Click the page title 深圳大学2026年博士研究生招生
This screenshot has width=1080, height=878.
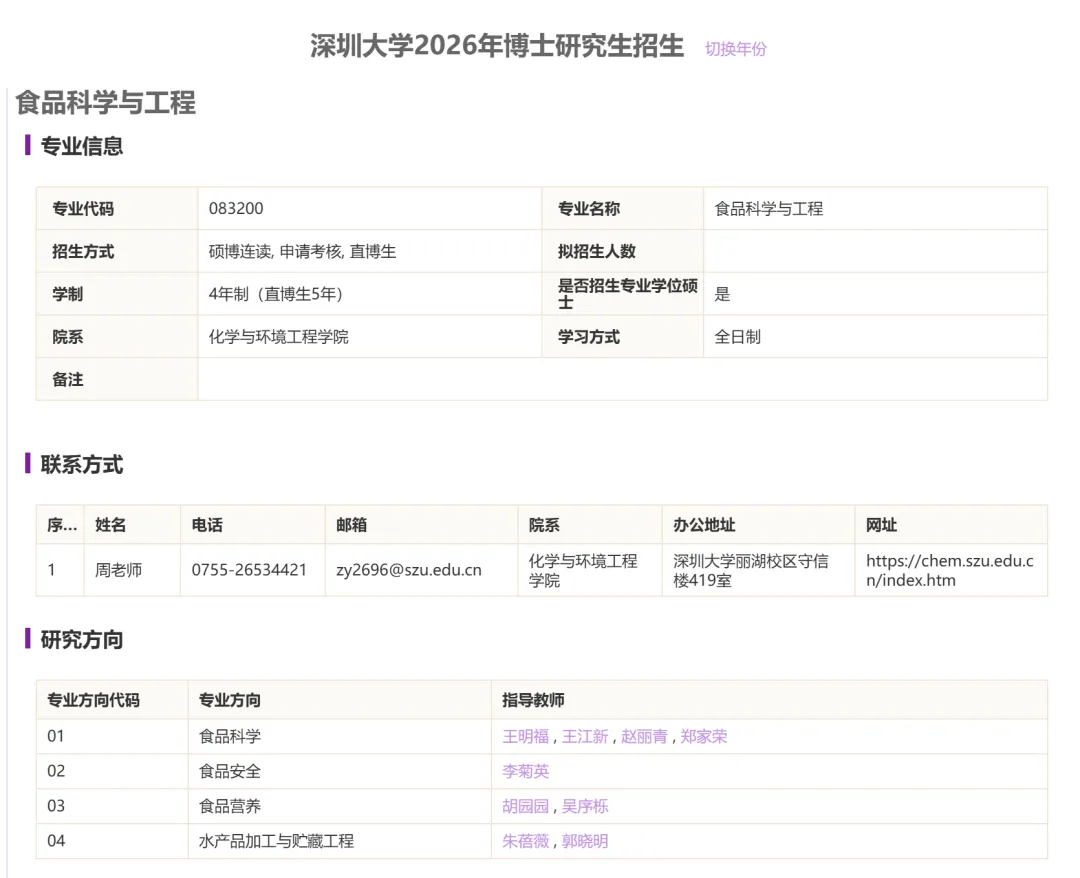pos(497,46)
